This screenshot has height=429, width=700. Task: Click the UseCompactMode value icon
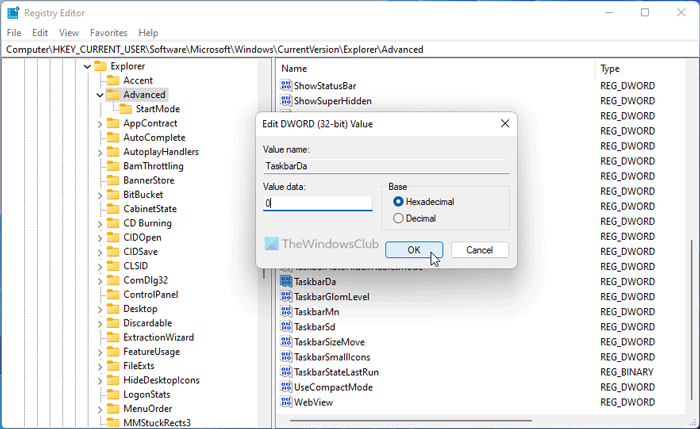(286, 387)
